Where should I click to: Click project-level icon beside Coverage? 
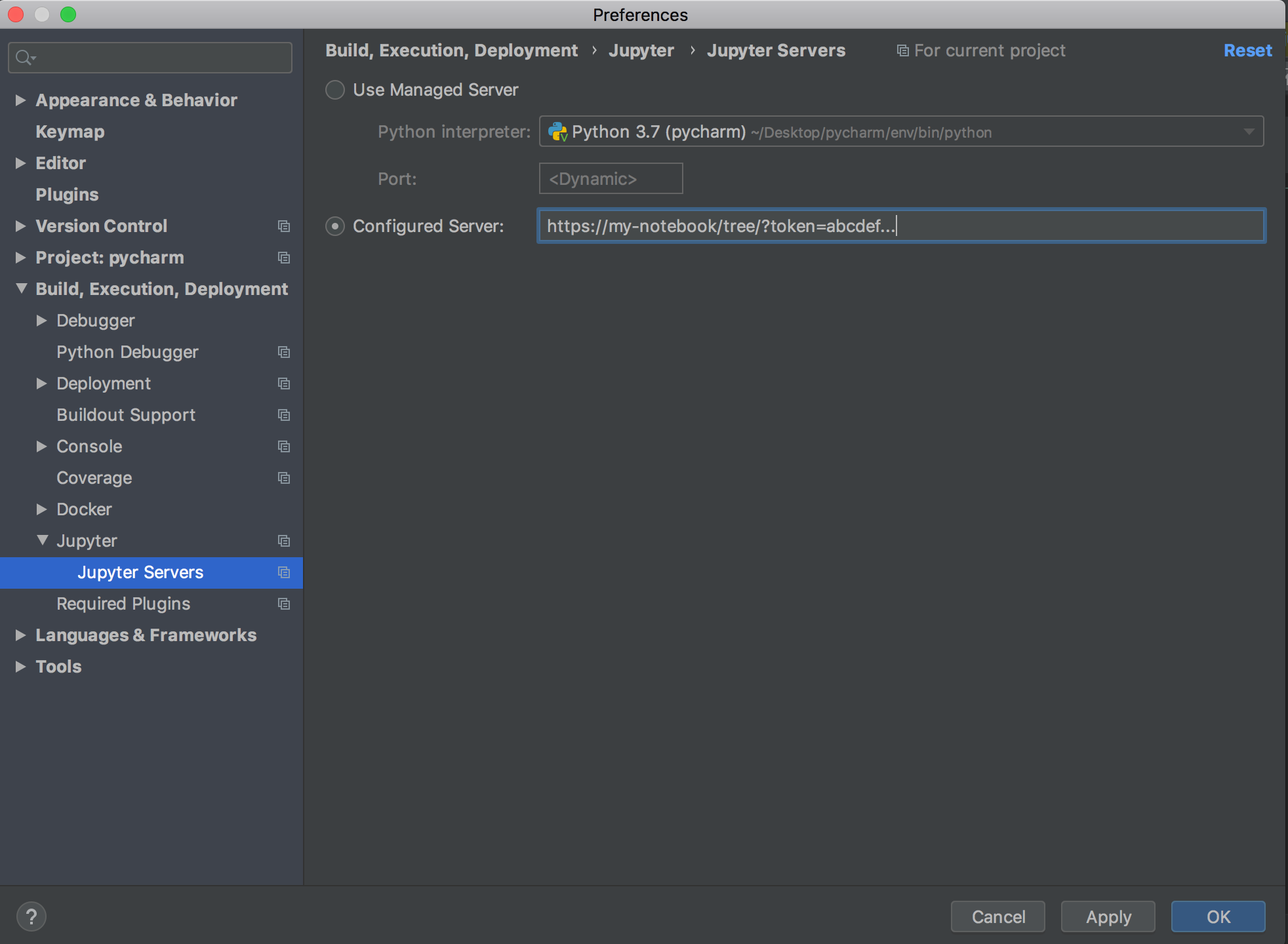pos(284,478)
